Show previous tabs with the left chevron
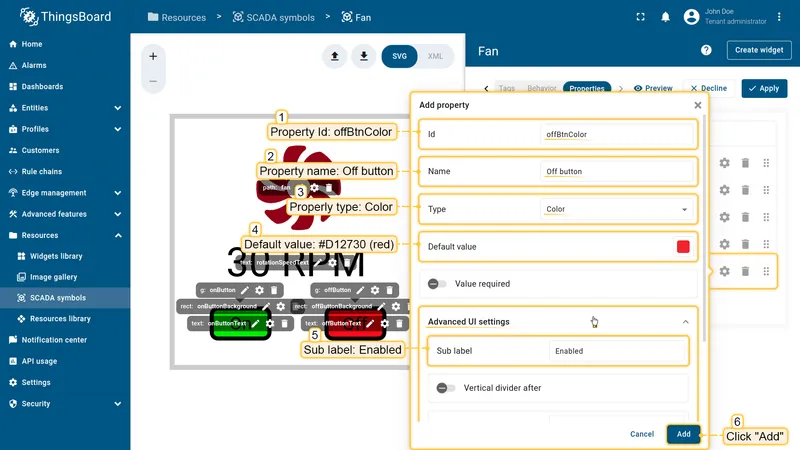Viewport: 800px width, 450px height. (x=486, y=88)
